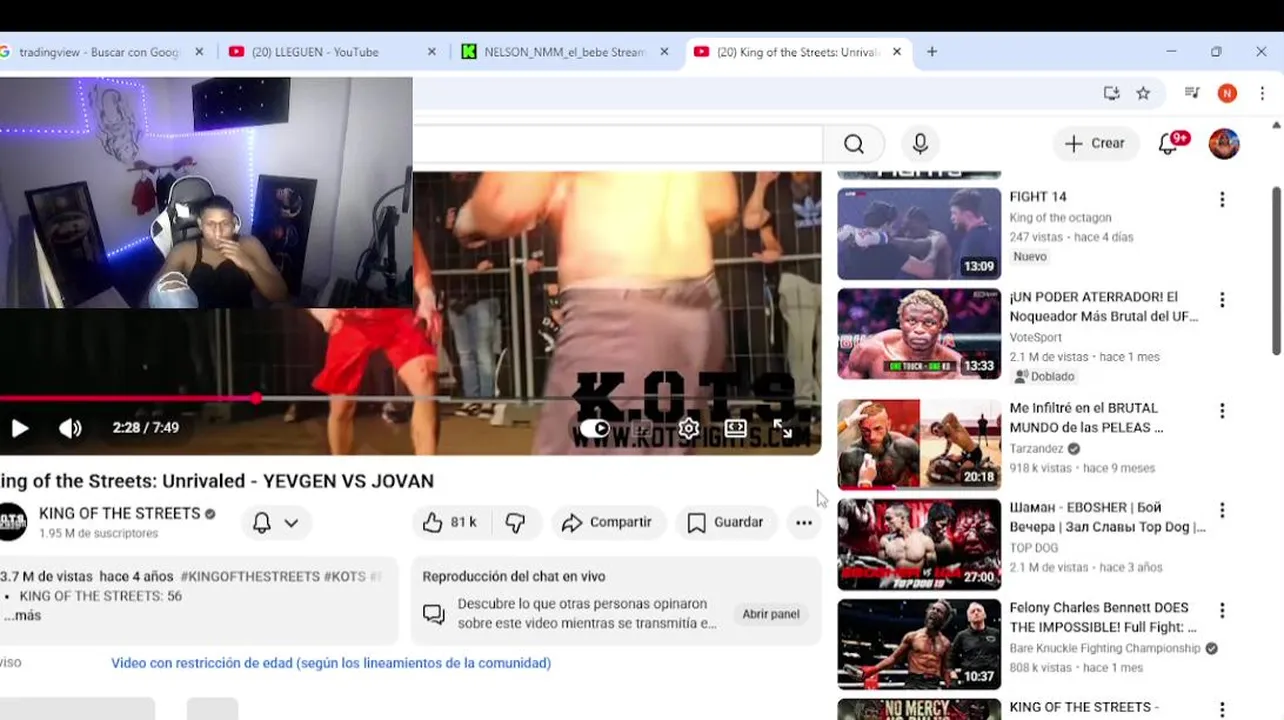The width and height of the screenshot is (1284, 720).
Task: Switch to theater mode view
Action: tap(735, 428)
